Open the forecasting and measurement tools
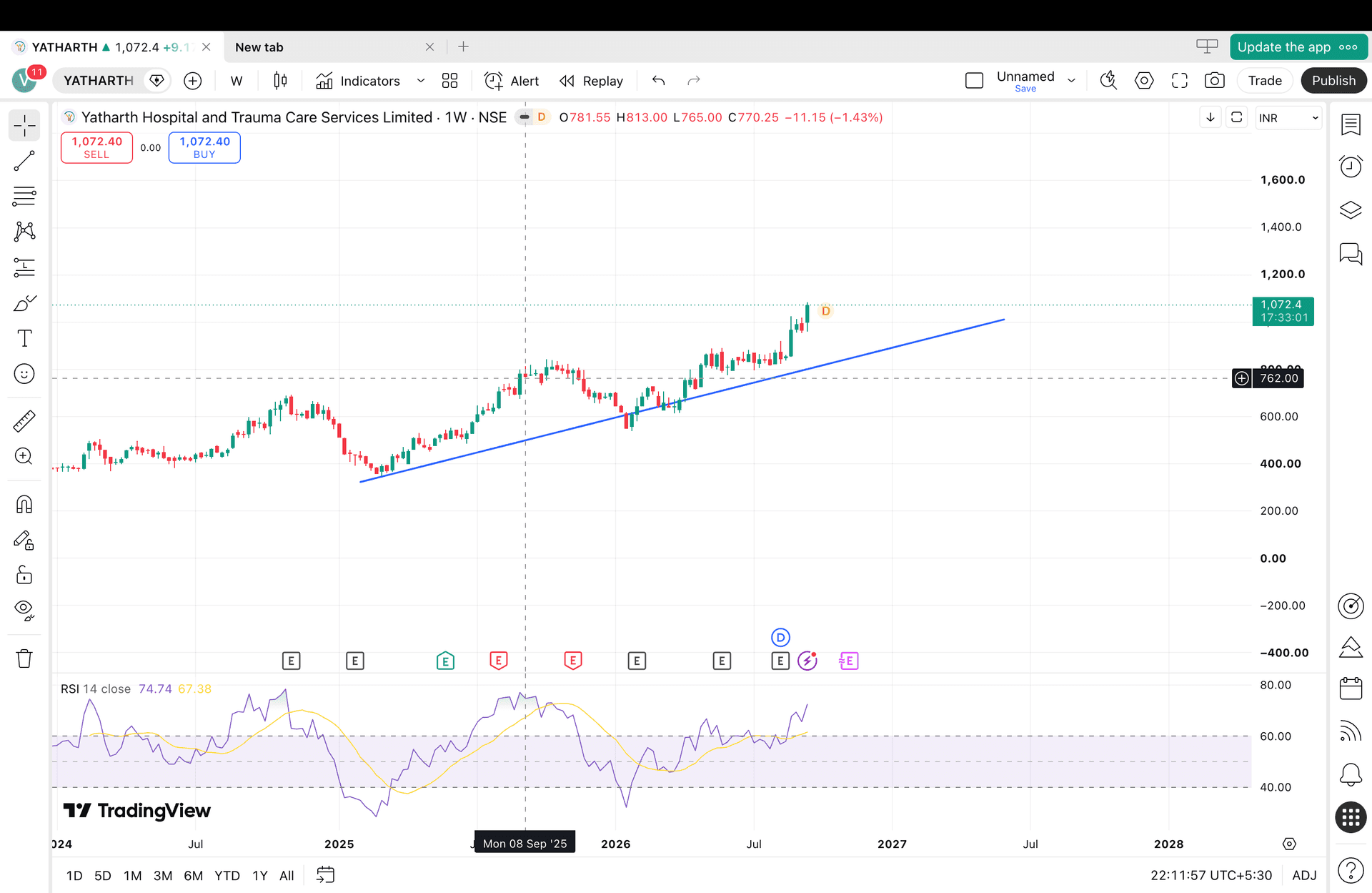The width and height of the screenshot is (1372, 893). point(24,267)
